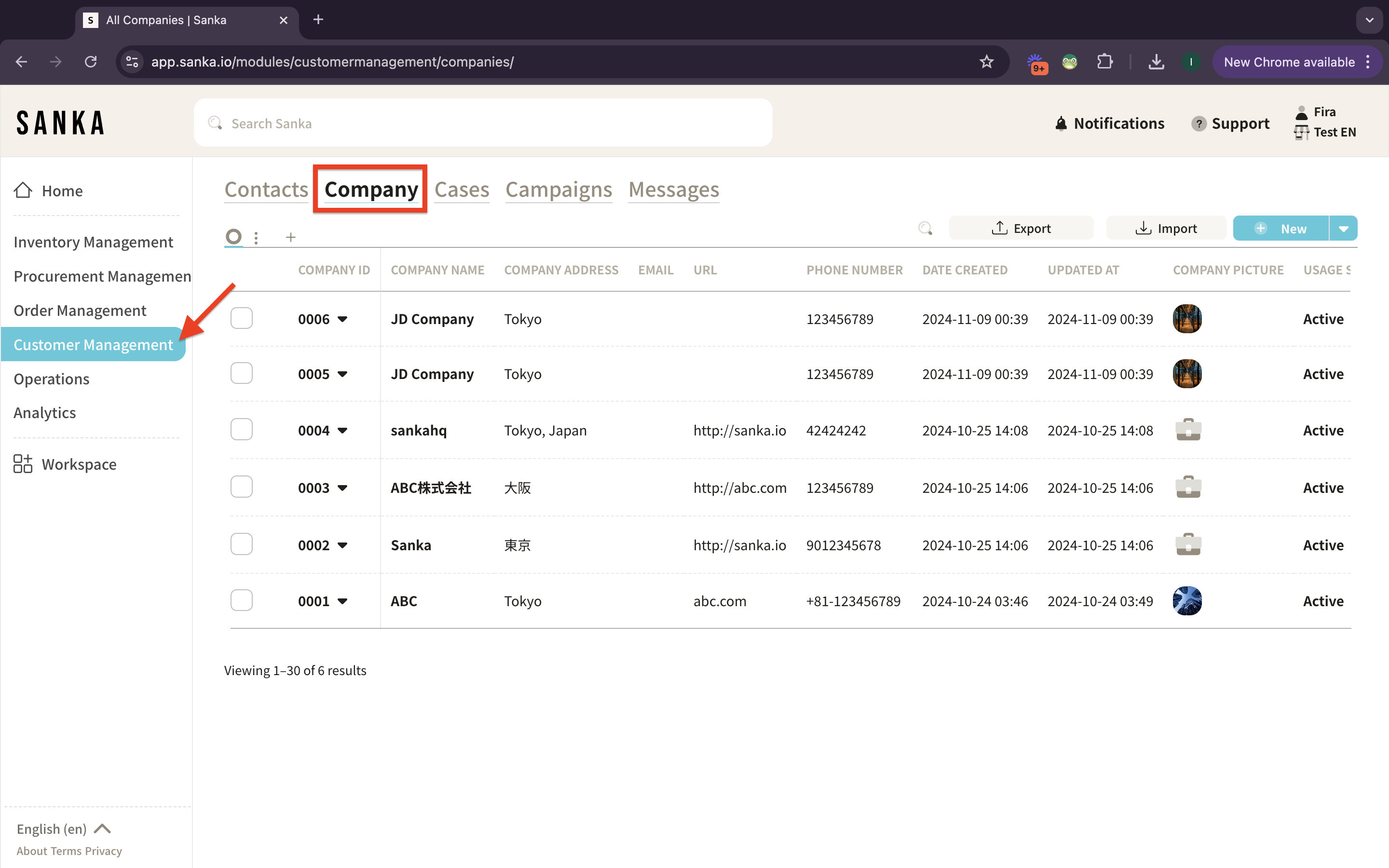The image size is (1389, 868).
Task: Close the All Companies browser tab
Action: (x=284, y=20)
